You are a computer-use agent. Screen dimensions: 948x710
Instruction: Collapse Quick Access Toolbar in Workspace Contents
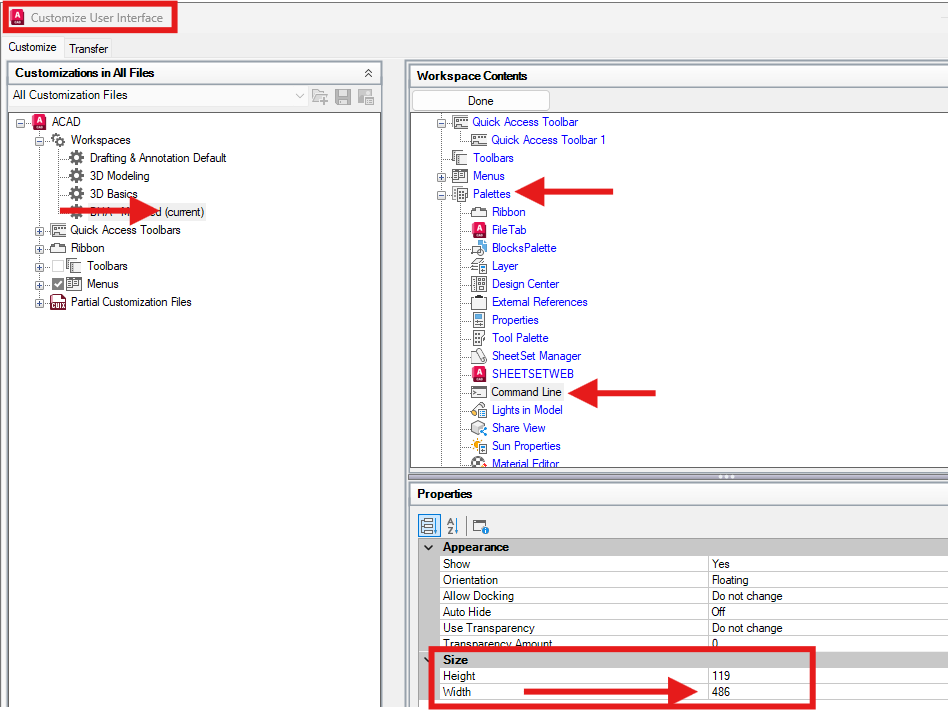pyautogui.click(x=441, y=123)
